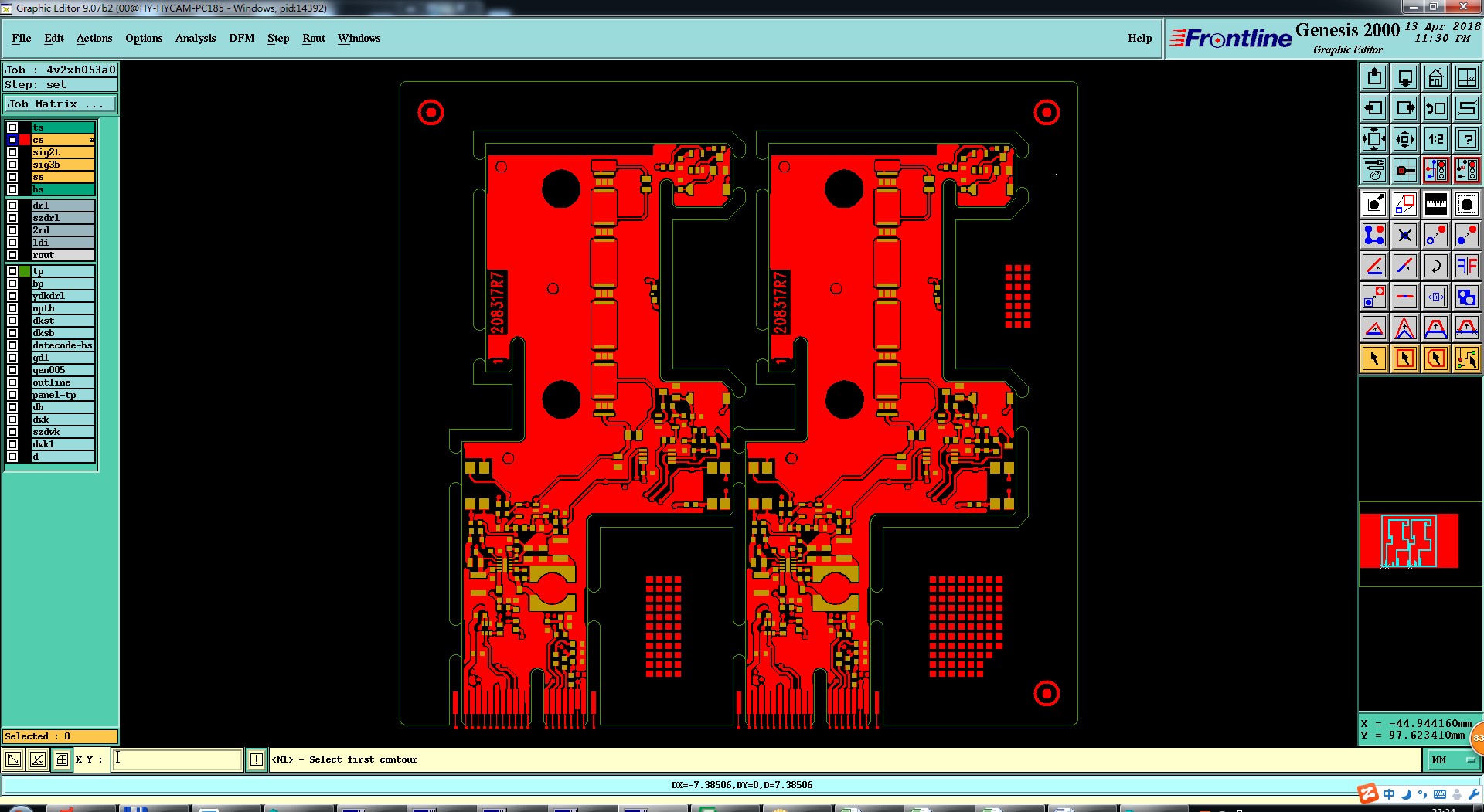Select the 2rd layer name
This screenshot has width=1484, height=812.
(63, 230)
